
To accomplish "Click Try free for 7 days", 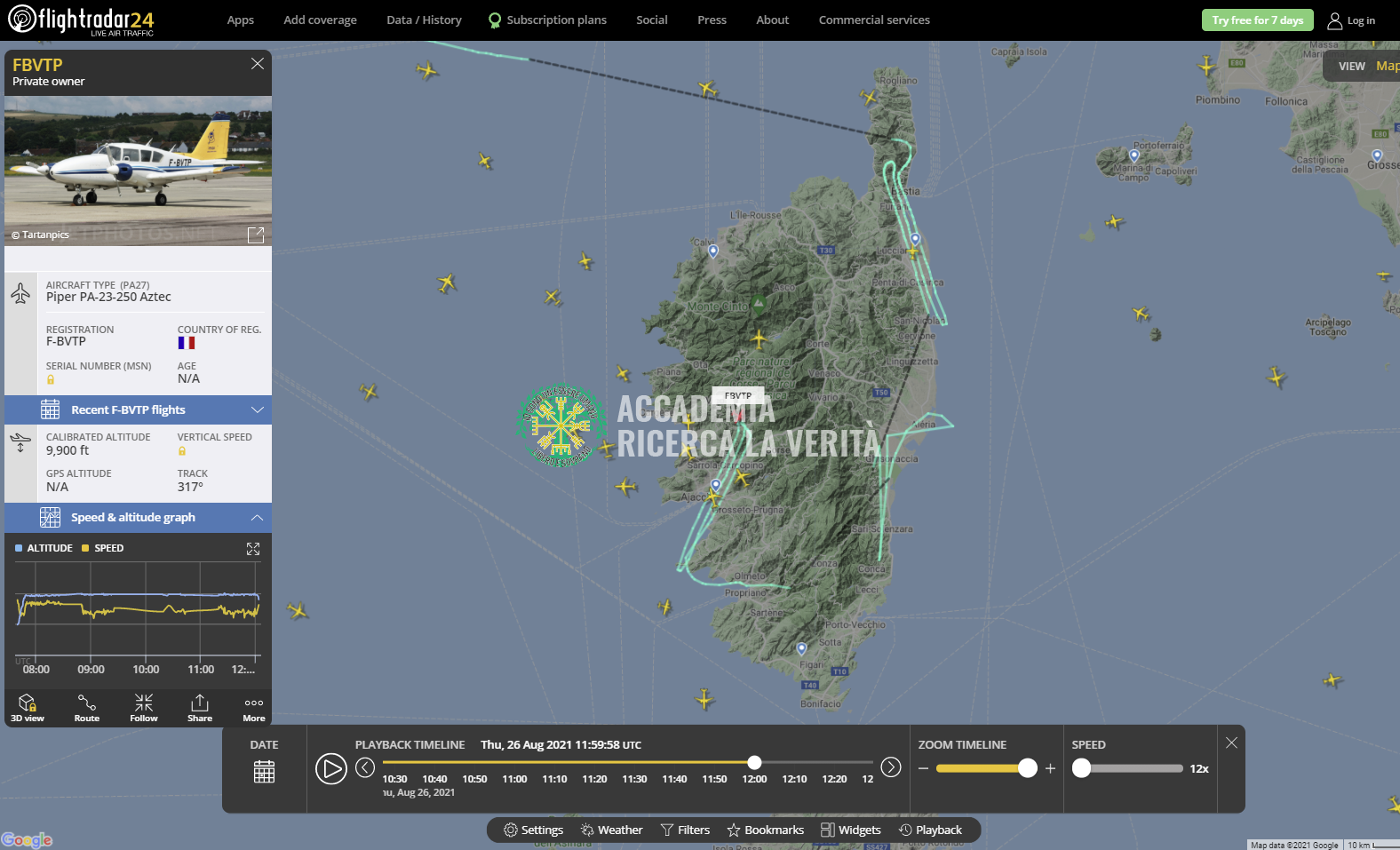I will (1257, 20).
